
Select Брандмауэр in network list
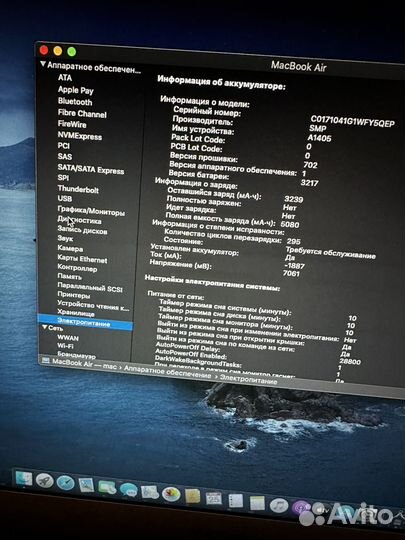coord(76,355)
